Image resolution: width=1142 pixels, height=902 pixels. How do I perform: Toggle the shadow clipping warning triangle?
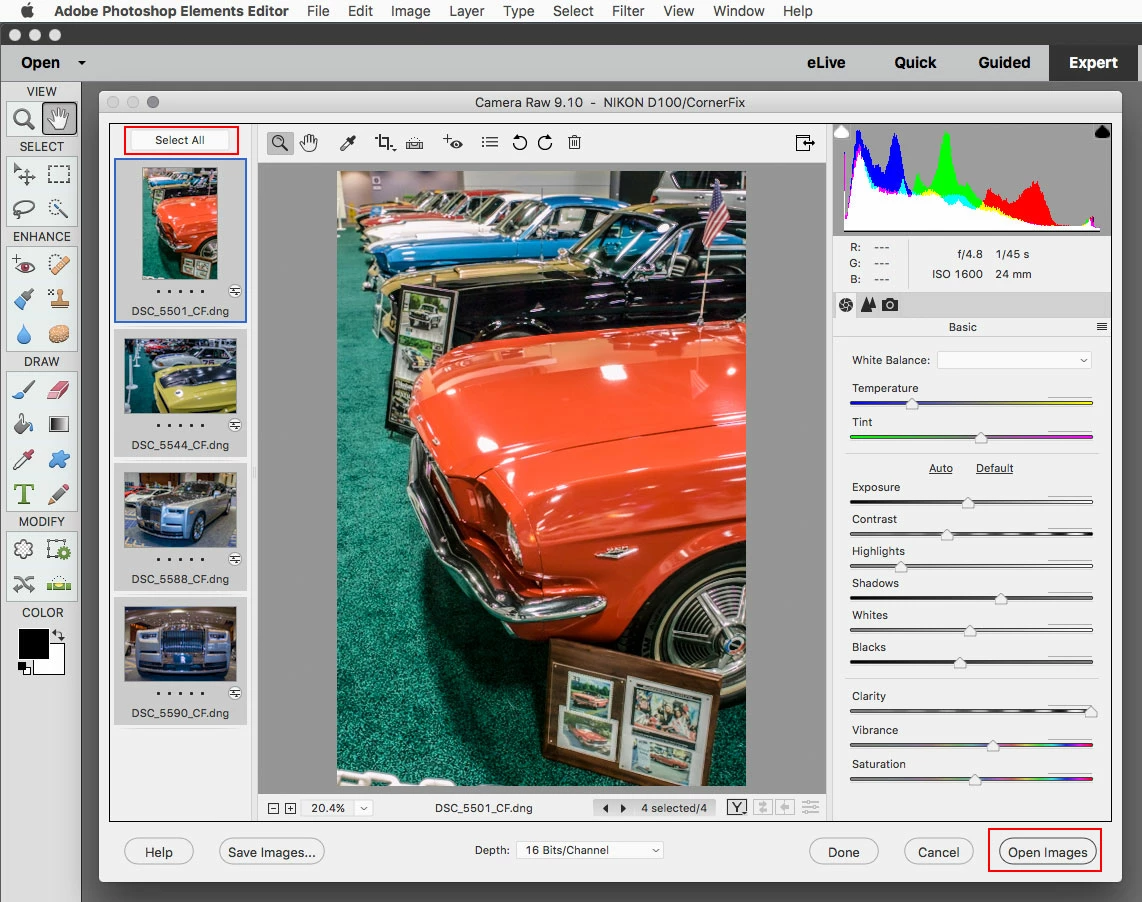coord(841,132)
